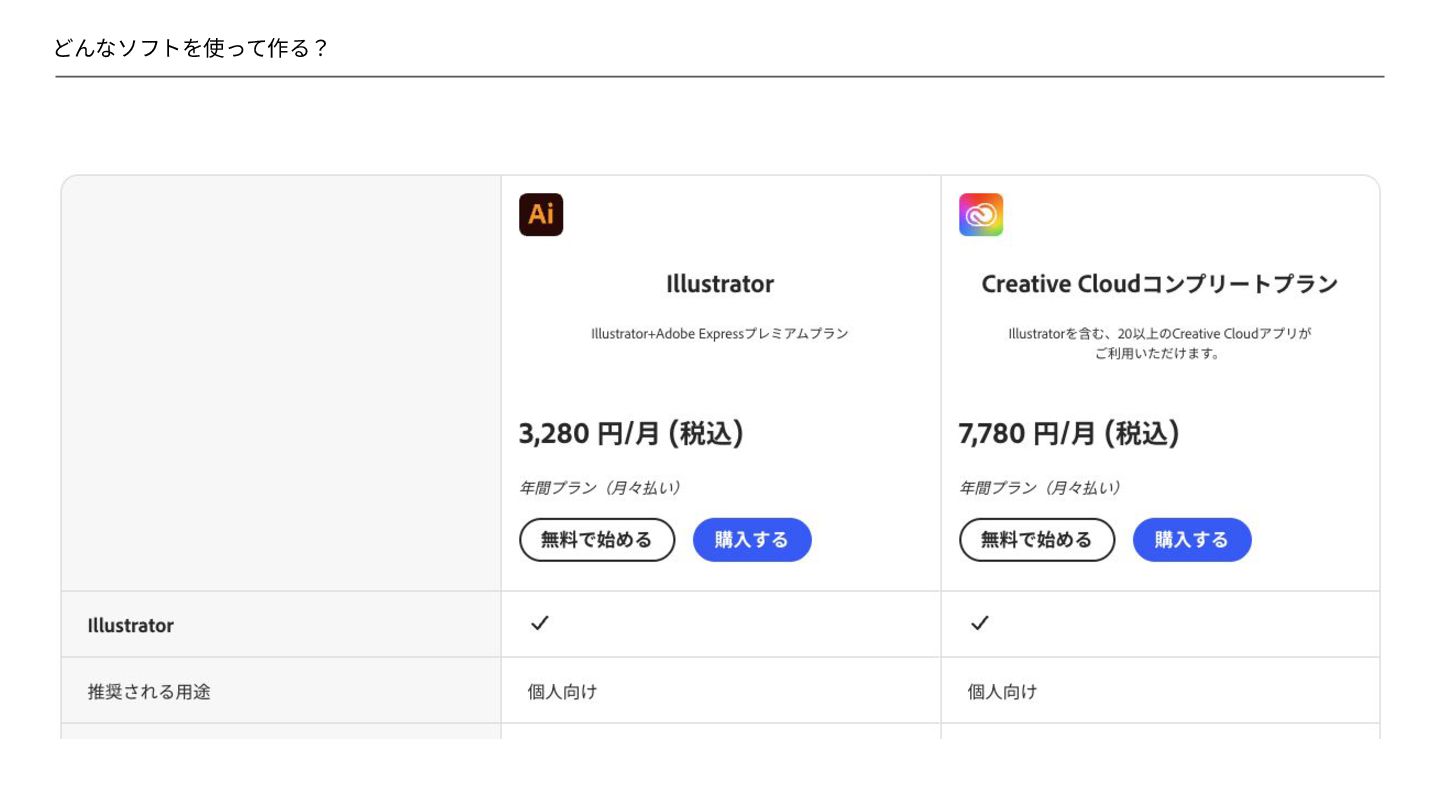The width and height of the screenshot is (1440, 810).
Task: Click the Illustrator plan title heading
Action: 720,284
